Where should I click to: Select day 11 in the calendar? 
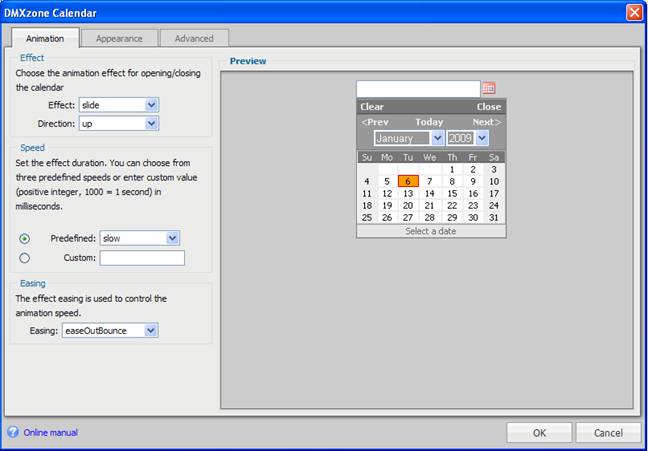pos(367,193)
